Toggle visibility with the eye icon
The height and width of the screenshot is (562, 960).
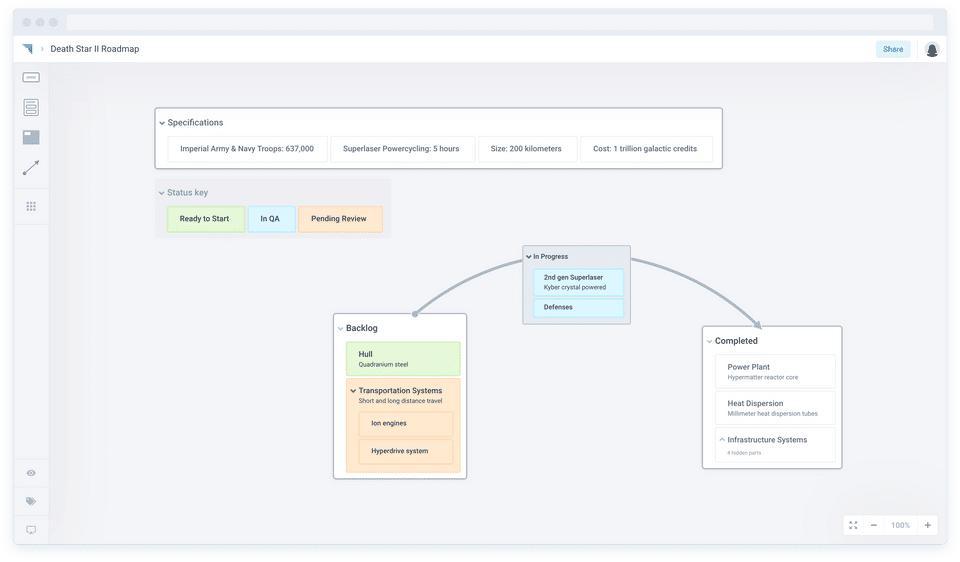pos(31,473)
